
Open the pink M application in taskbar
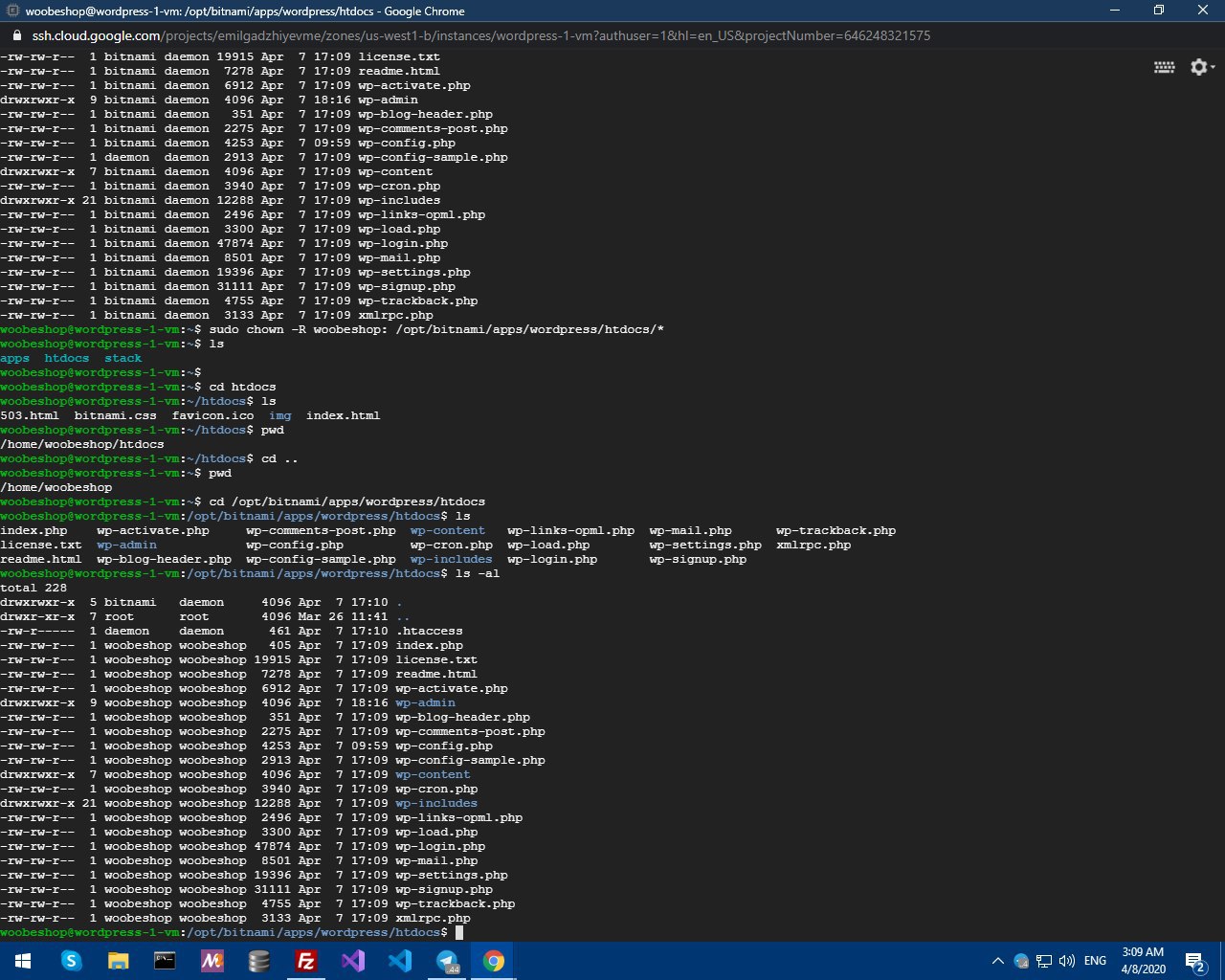(212, 961)
